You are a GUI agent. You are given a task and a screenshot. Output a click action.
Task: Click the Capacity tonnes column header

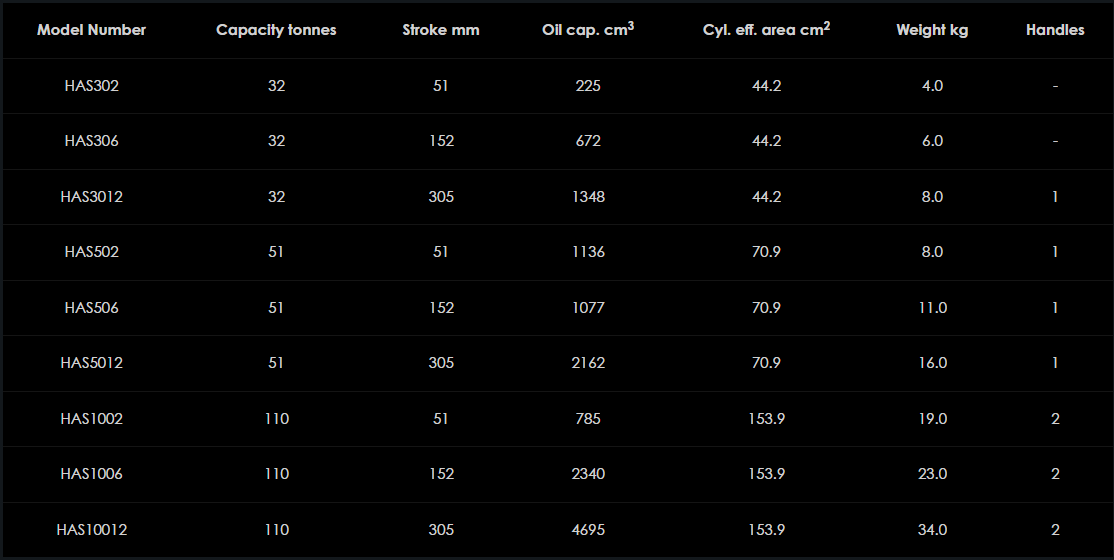click(276, 30)
